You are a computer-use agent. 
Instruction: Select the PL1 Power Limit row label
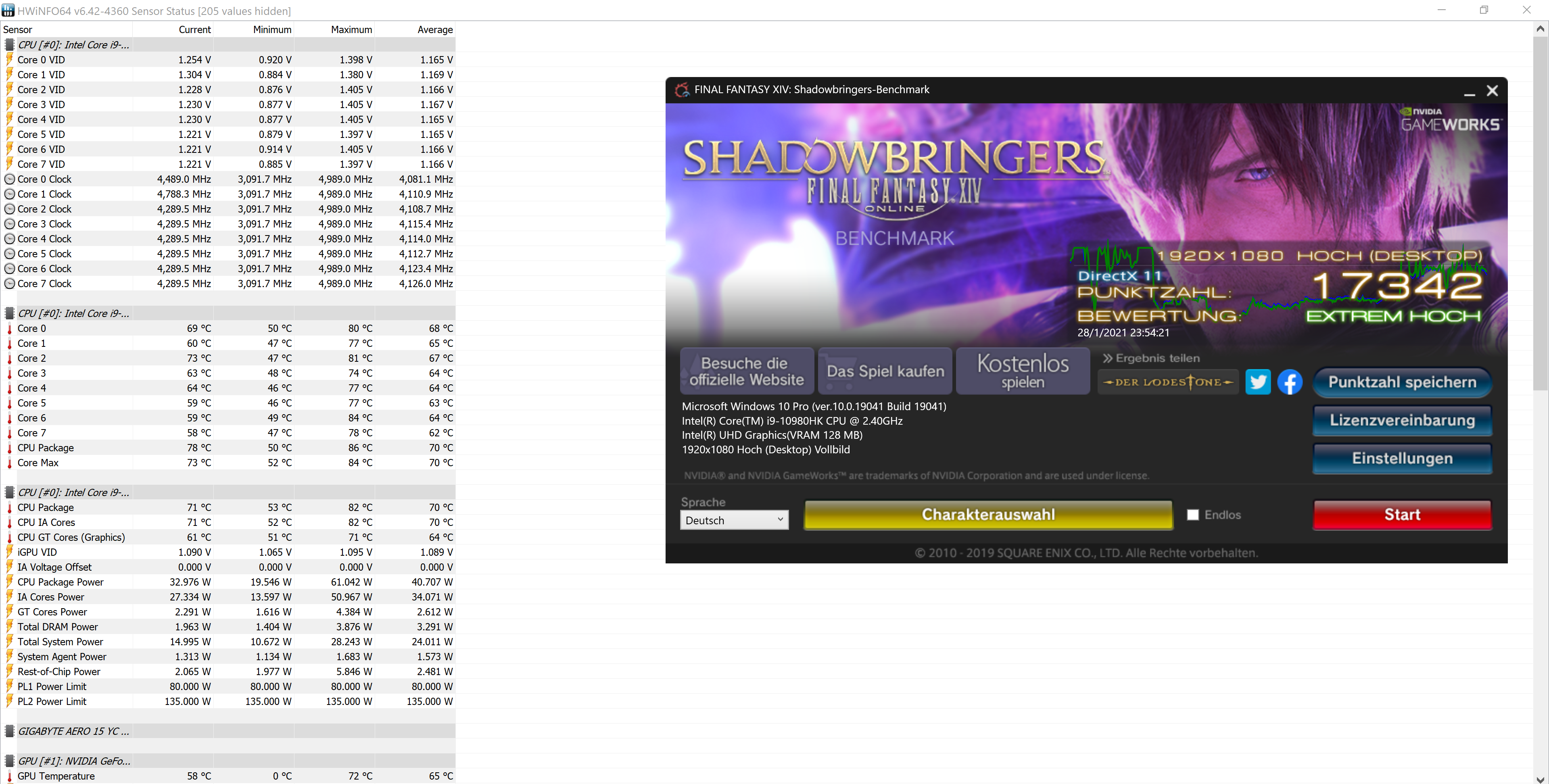52,686
